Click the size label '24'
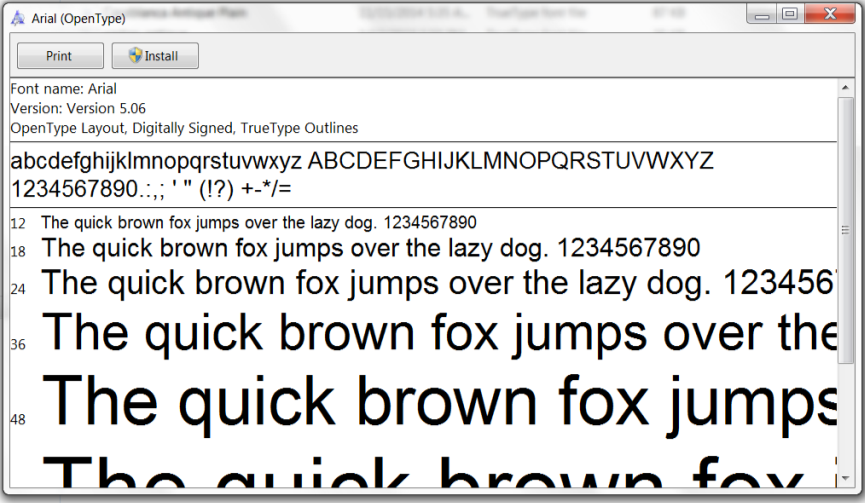This screenshot has height=503, width=865. [18, 289]
